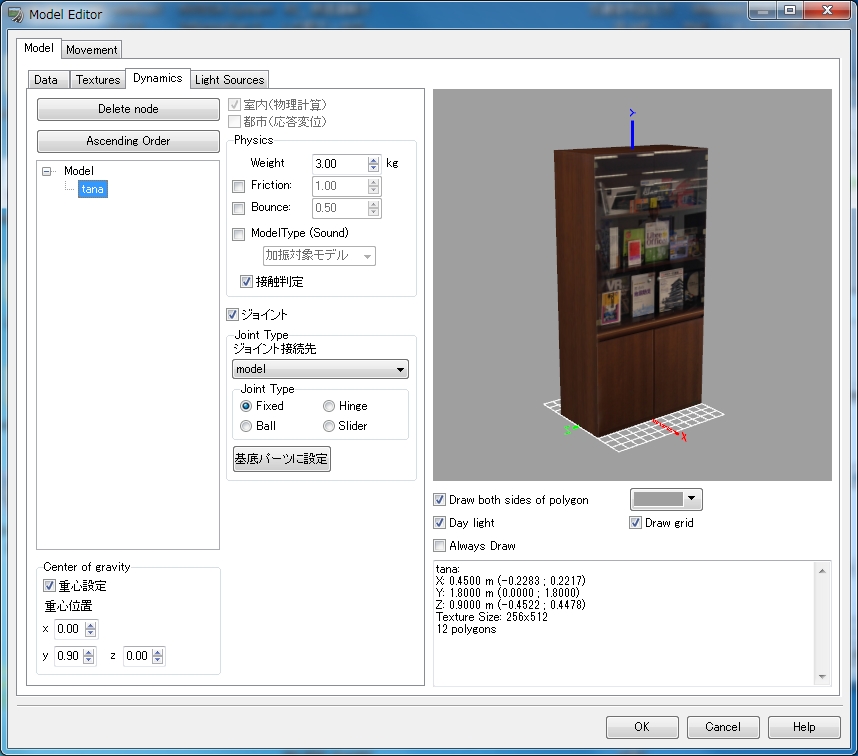The image size is (858, 756).
Task: Uncheck the Draw grid checkbox
Action: click(635, 523)
